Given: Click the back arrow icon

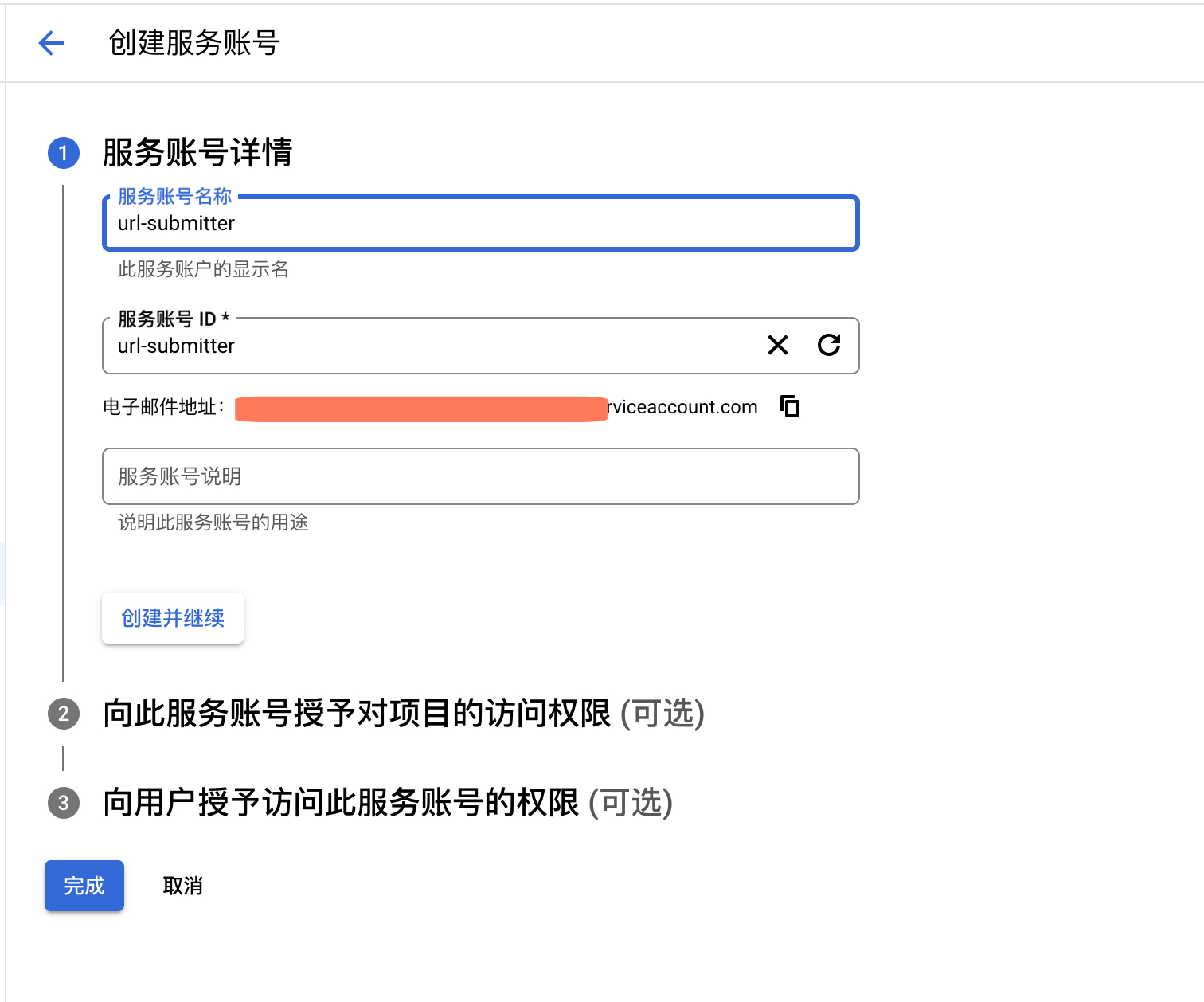Looking at the screenshot, I should point(51,43).
